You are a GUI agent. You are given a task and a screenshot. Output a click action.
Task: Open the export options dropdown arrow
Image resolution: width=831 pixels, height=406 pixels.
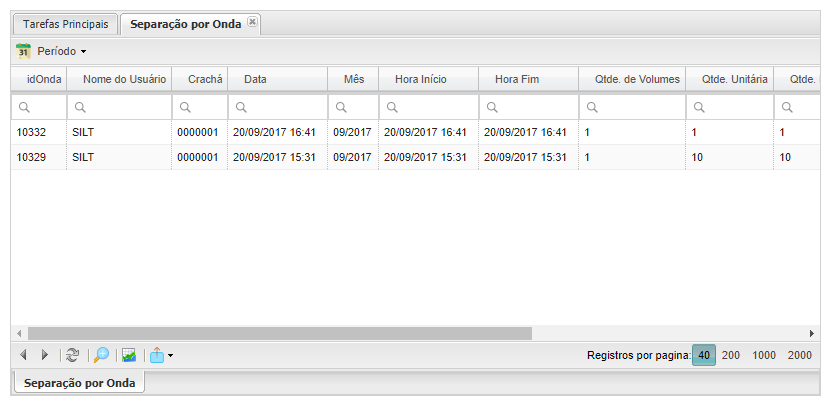[171, 356]
